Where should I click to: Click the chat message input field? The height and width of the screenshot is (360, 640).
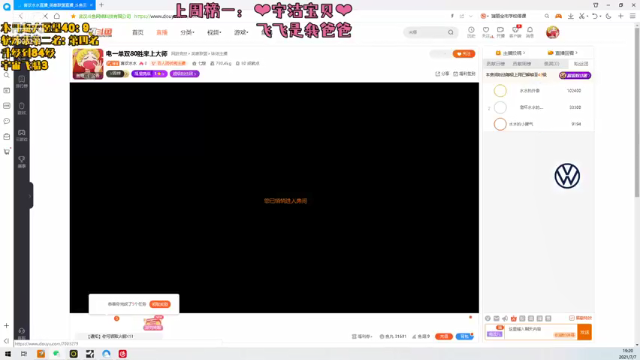pos(541,332)
